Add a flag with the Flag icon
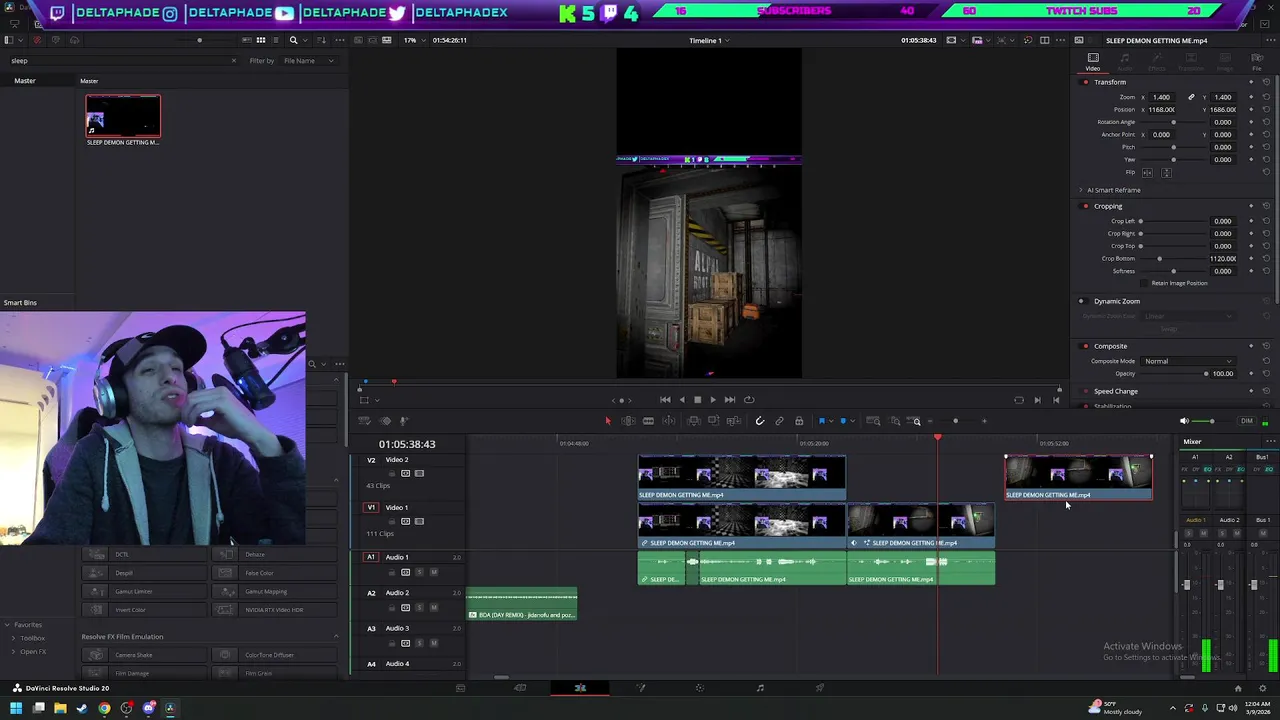Image resolution: width=1280 pixels, height=720 pixels. point(822,421)
